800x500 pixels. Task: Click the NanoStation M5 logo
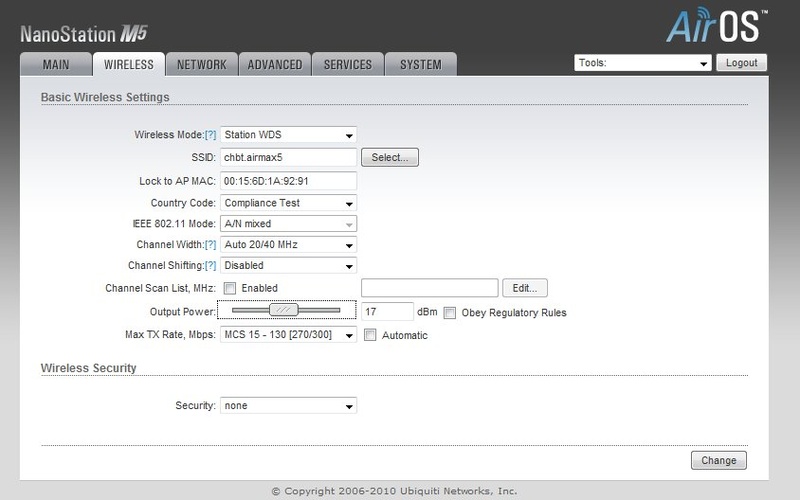tap(84, 34)
